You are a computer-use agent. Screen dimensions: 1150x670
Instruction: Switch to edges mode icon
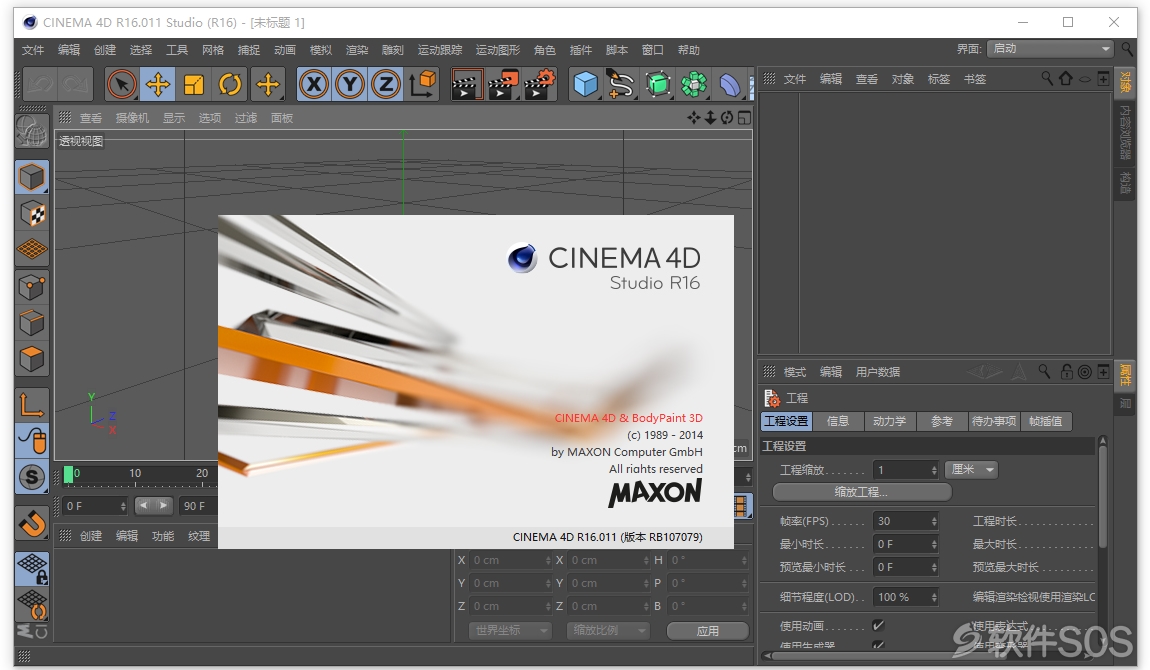[32, 323]
